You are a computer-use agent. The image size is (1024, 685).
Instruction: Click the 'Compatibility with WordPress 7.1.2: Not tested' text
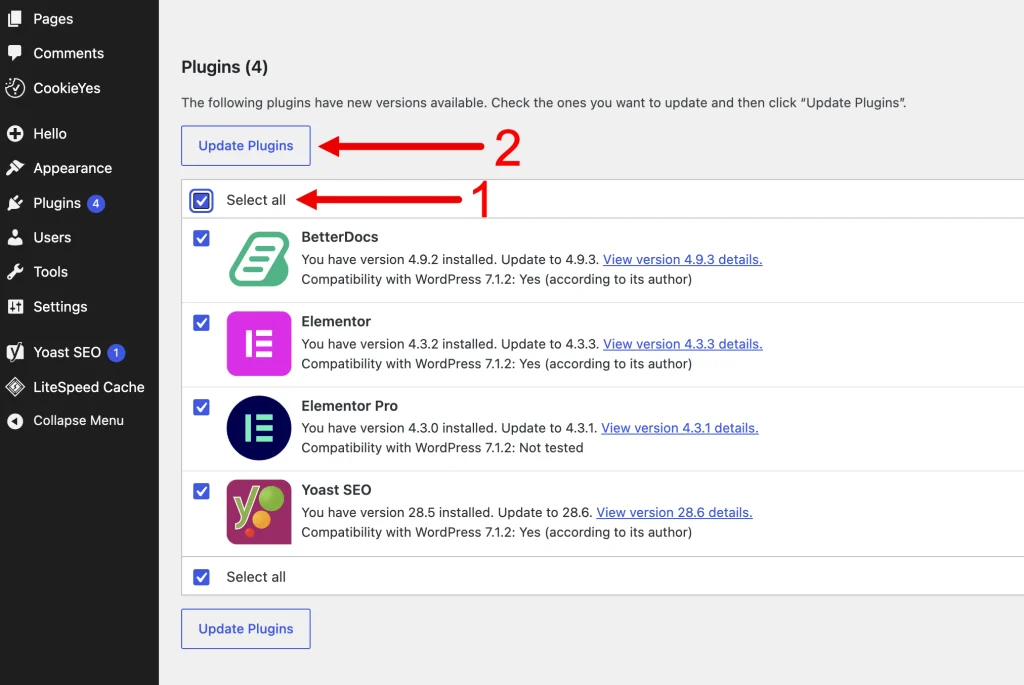pos(442,447)
